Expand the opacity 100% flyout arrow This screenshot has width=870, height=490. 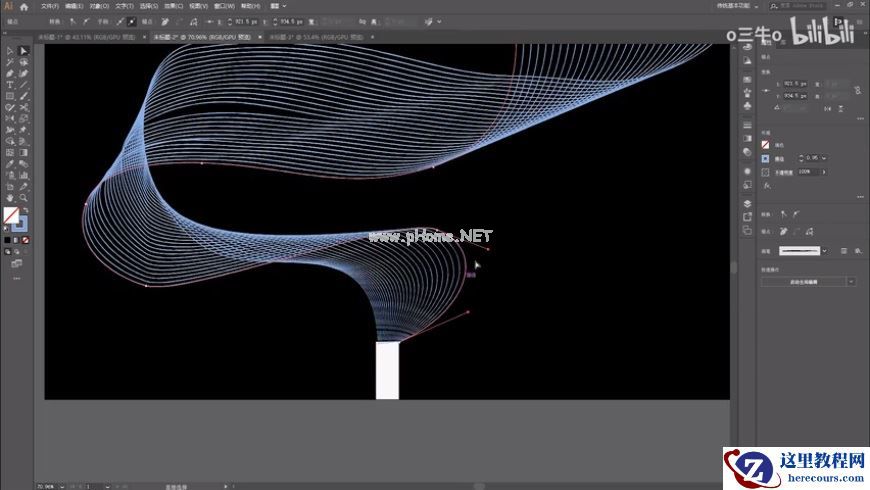coord(822,171)
